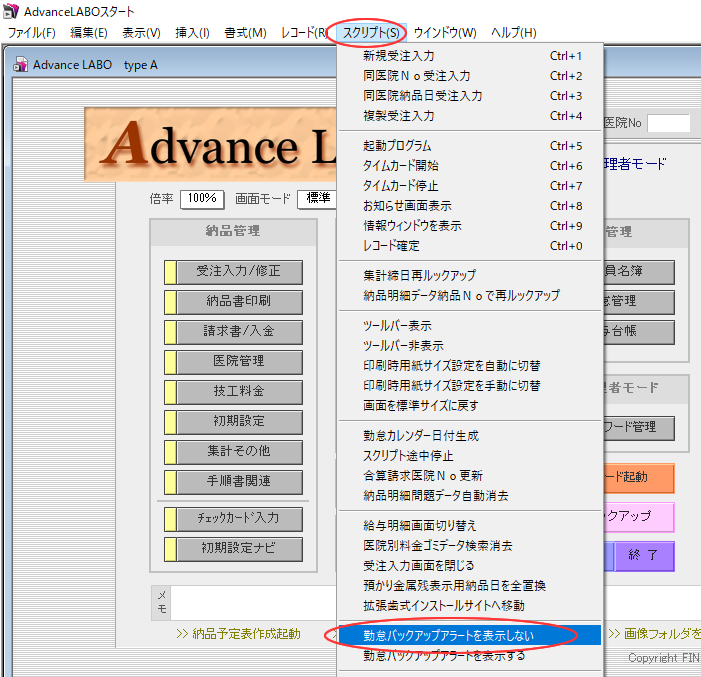Screen dimensions: 701x677
Task: Choose 画面を標準サイズに戻す menu item
Action: pyautogui.click(x=469, y=406)
